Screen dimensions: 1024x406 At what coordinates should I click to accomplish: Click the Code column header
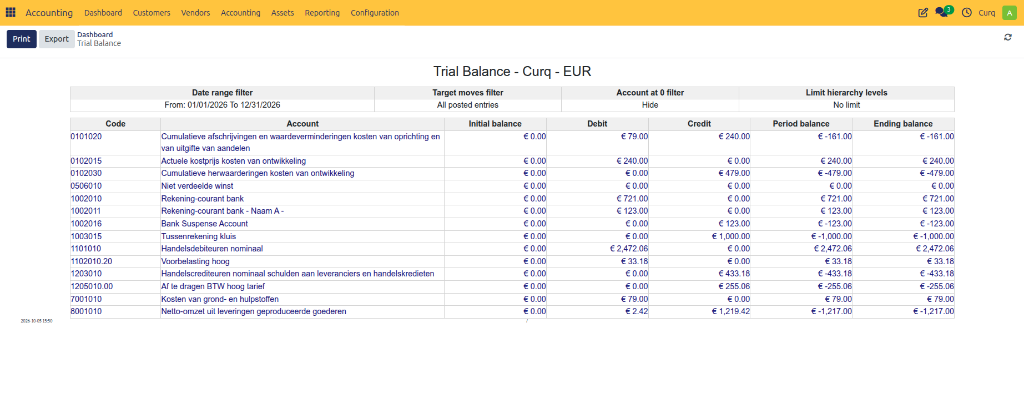pyautogui.click(x=115, y=123)
